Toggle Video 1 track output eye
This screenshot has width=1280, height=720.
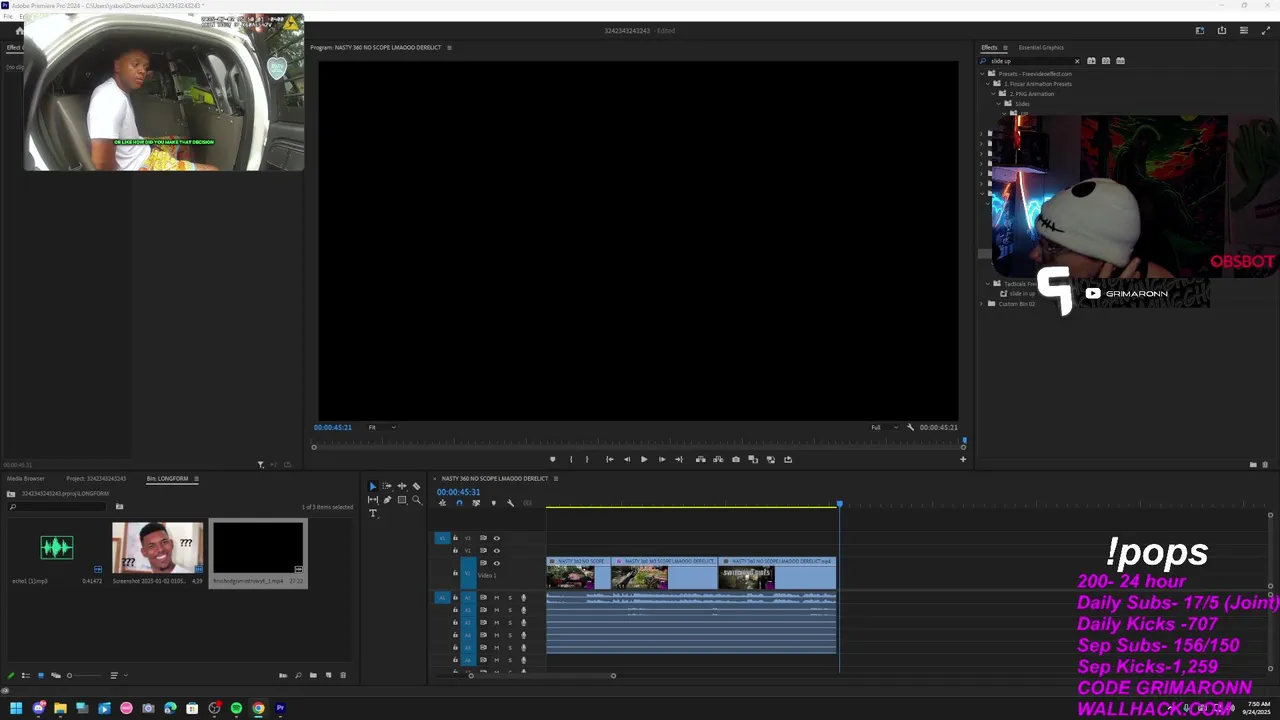click(496, 563)
